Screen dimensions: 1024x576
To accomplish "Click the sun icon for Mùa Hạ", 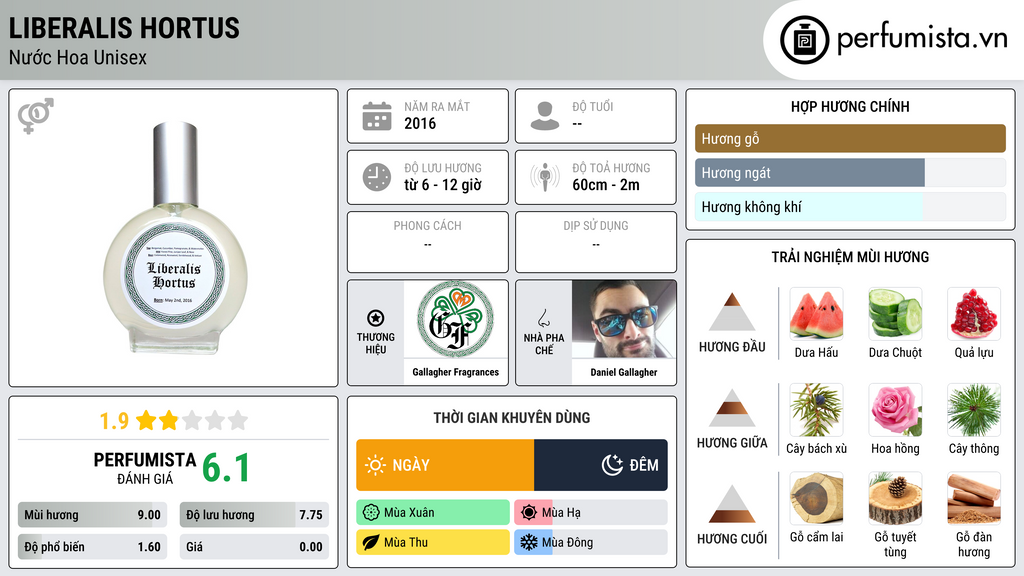I will [529, 512].
